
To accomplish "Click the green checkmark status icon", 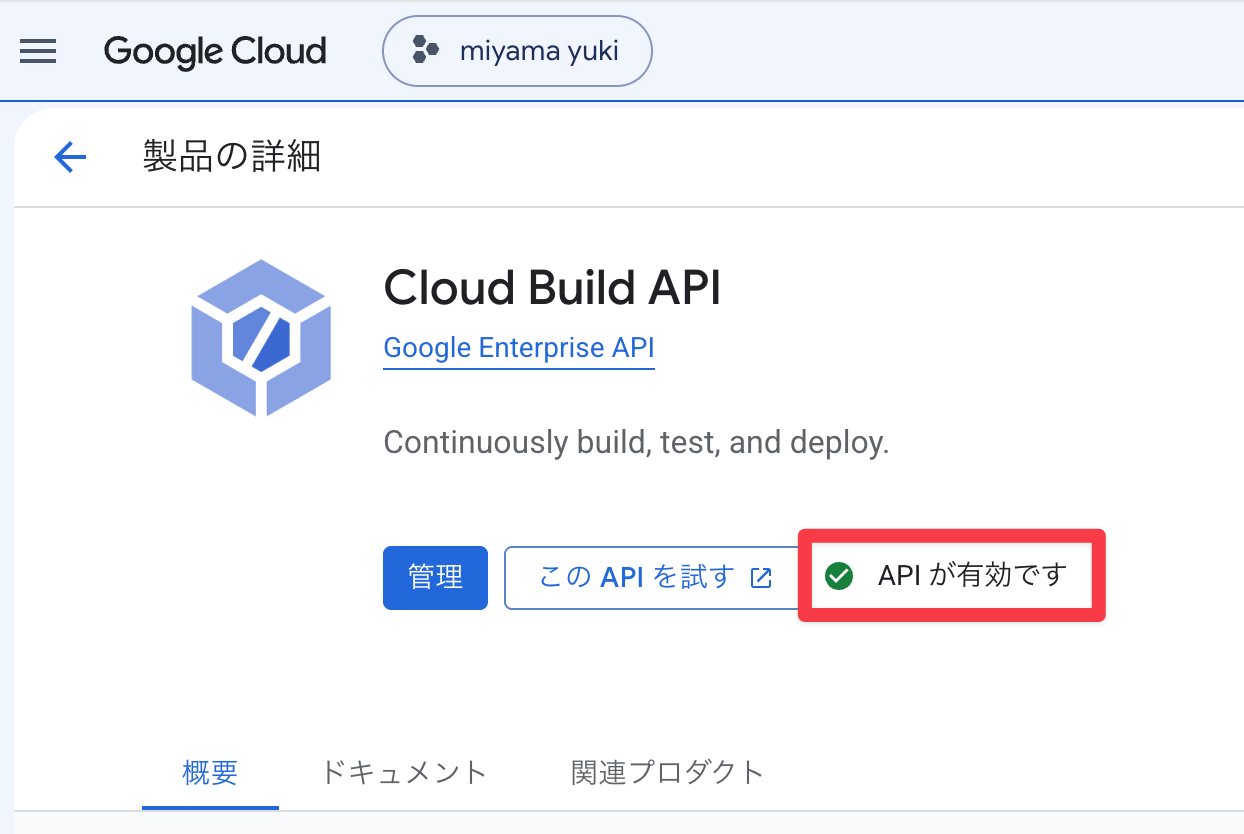I will [x=838, y=576].
